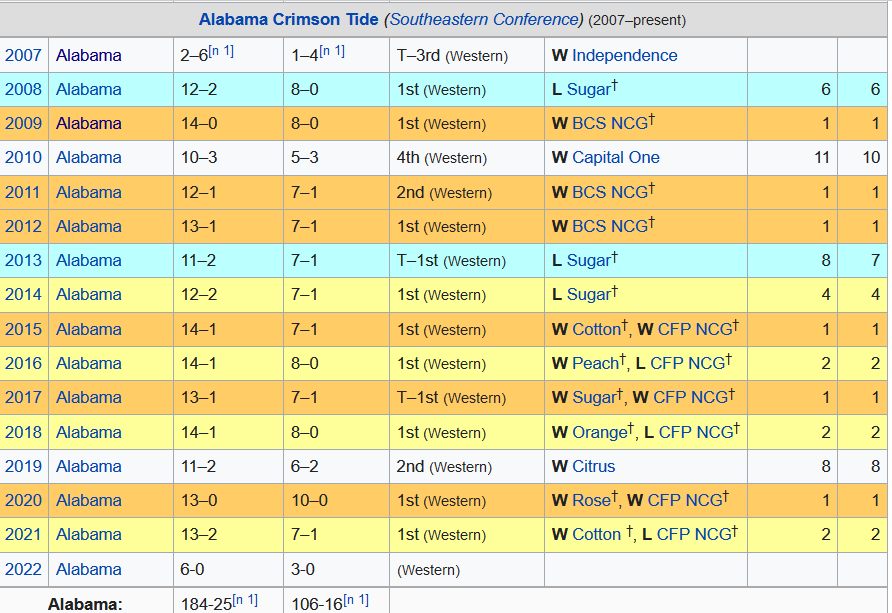
Task: Open the Capital One bowl link
Action: pos(616,158)
